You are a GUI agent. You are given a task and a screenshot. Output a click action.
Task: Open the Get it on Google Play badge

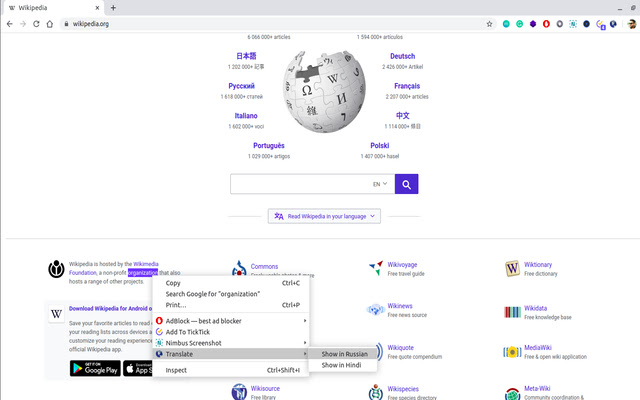[x=95, y=369]
